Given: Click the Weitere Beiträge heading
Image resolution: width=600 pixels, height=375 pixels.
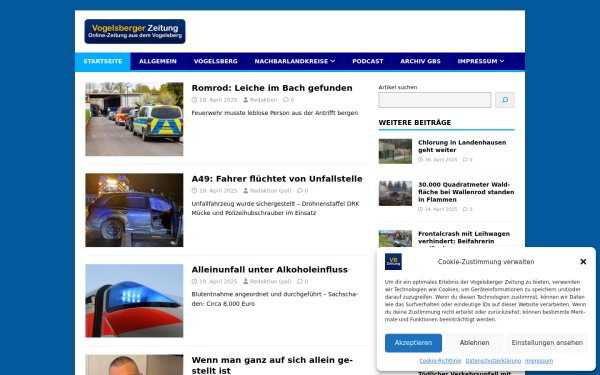Looking at the screenshot, I should pyautogui.click(x=415, y=122).
